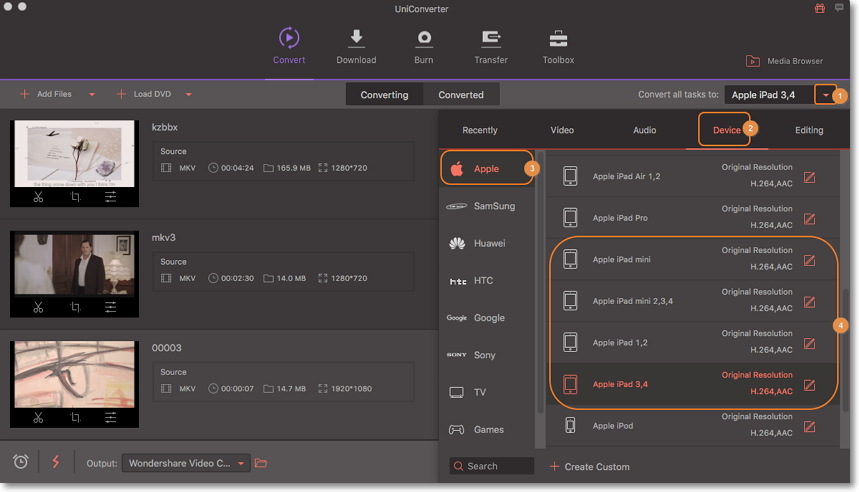The image size is (859, 492).
Task: Open the kzbbx video thumbnail
Action: tap(75, 154)
